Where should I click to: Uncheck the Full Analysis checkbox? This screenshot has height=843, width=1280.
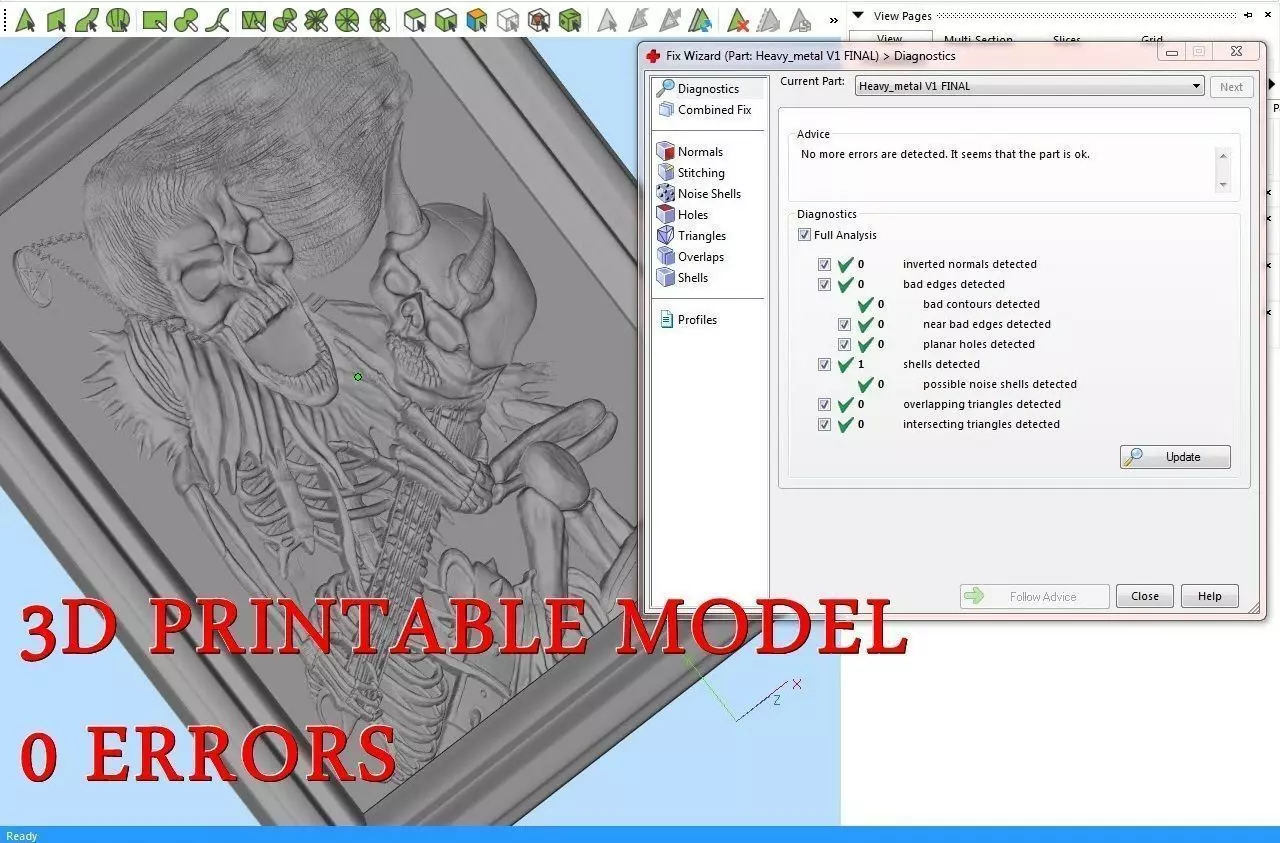click(x=804, y=235)
